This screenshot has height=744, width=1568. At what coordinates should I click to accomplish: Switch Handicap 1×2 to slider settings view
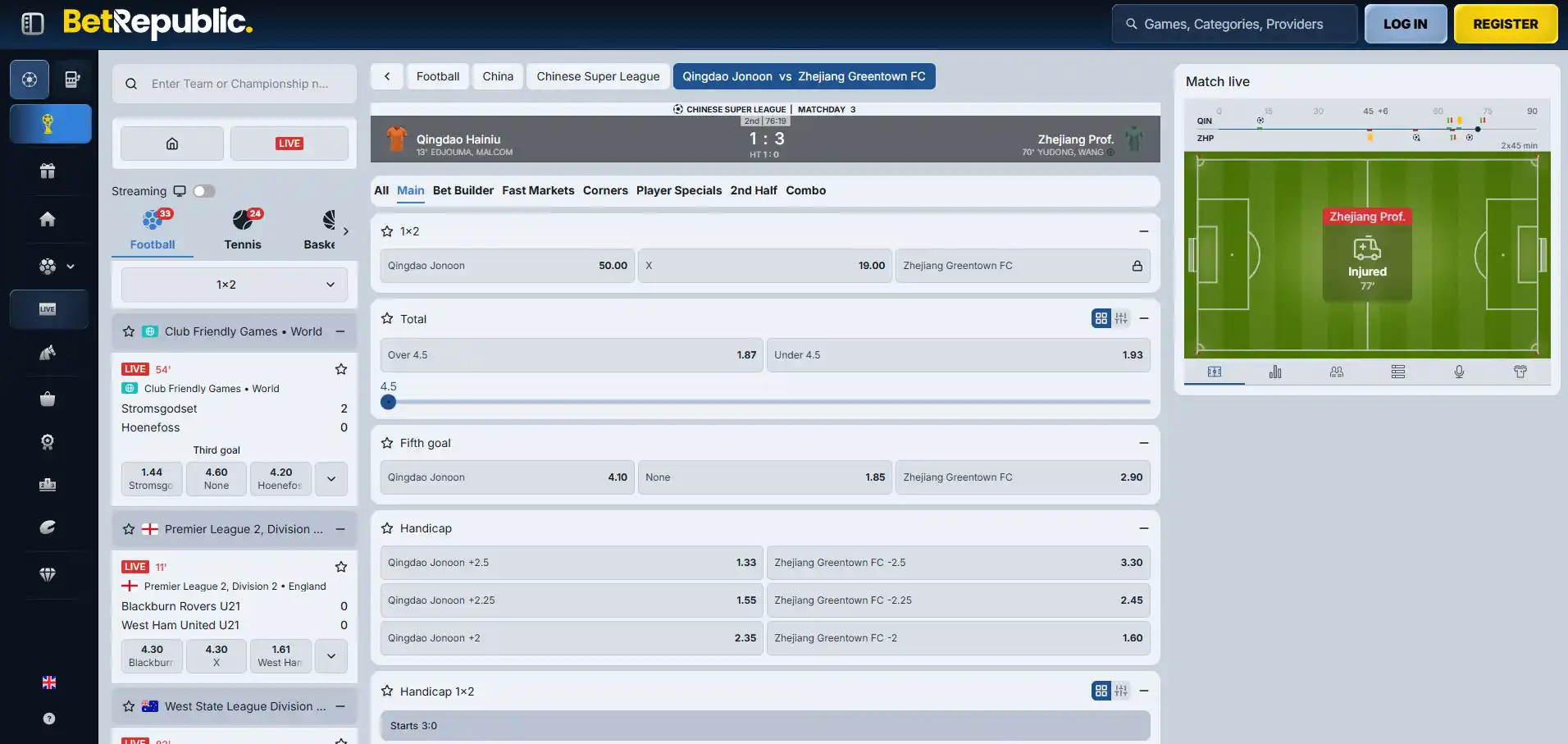point(1121,691)
